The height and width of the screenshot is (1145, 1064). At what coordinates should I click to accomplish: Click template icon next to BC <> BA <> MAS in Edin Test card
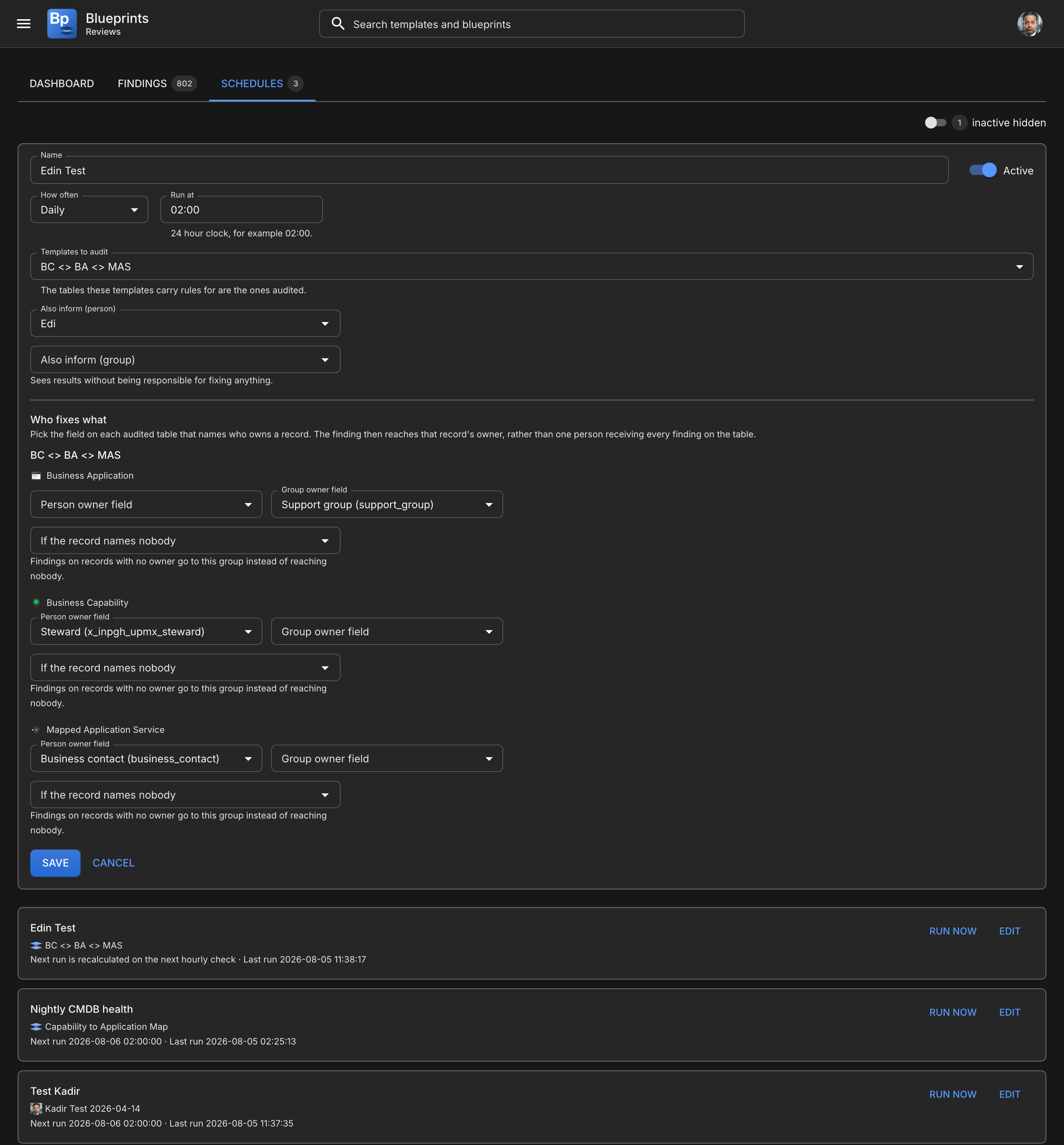36,945
